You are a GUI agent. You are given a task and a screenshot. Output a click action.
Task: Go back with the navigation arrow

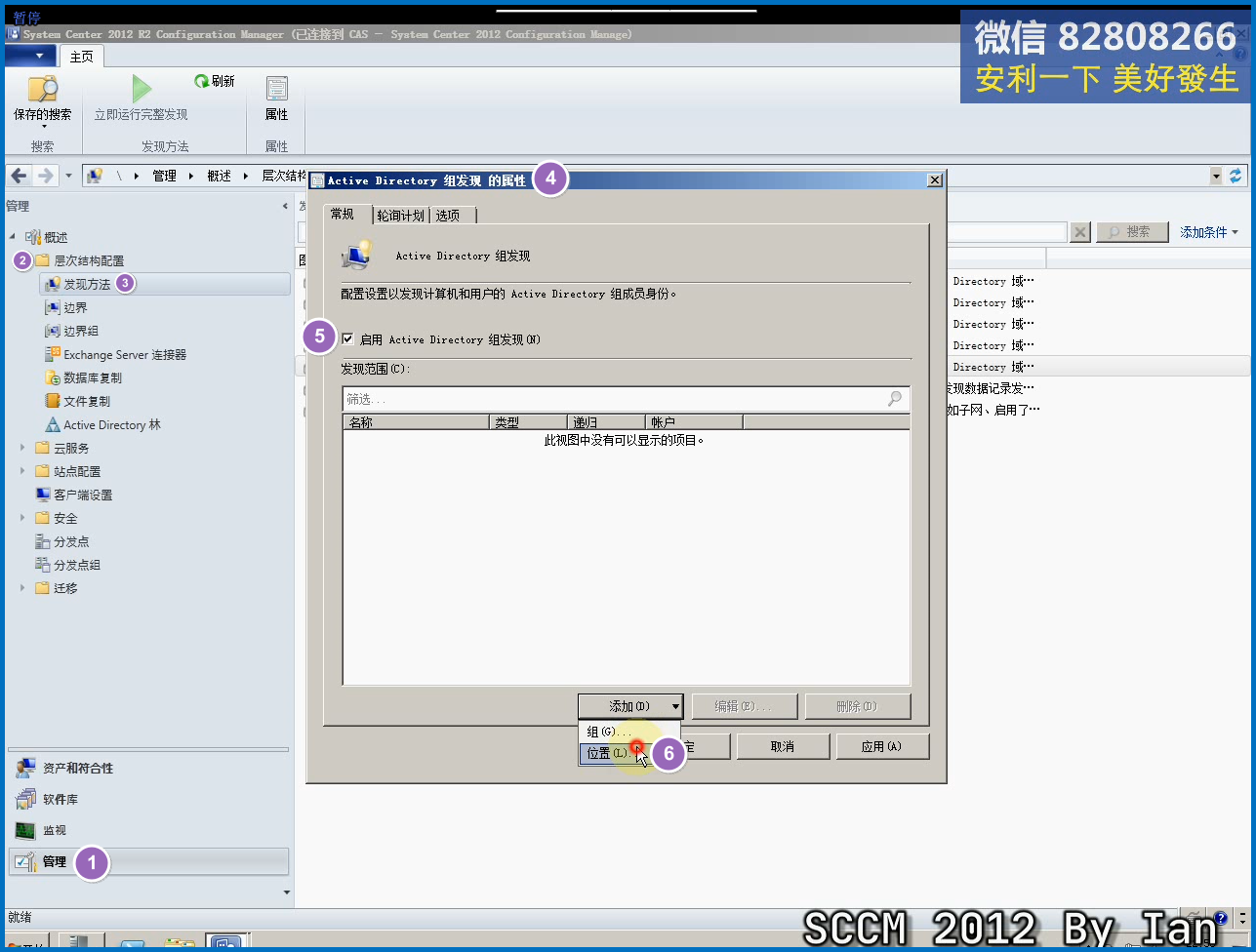pos(19,176)
